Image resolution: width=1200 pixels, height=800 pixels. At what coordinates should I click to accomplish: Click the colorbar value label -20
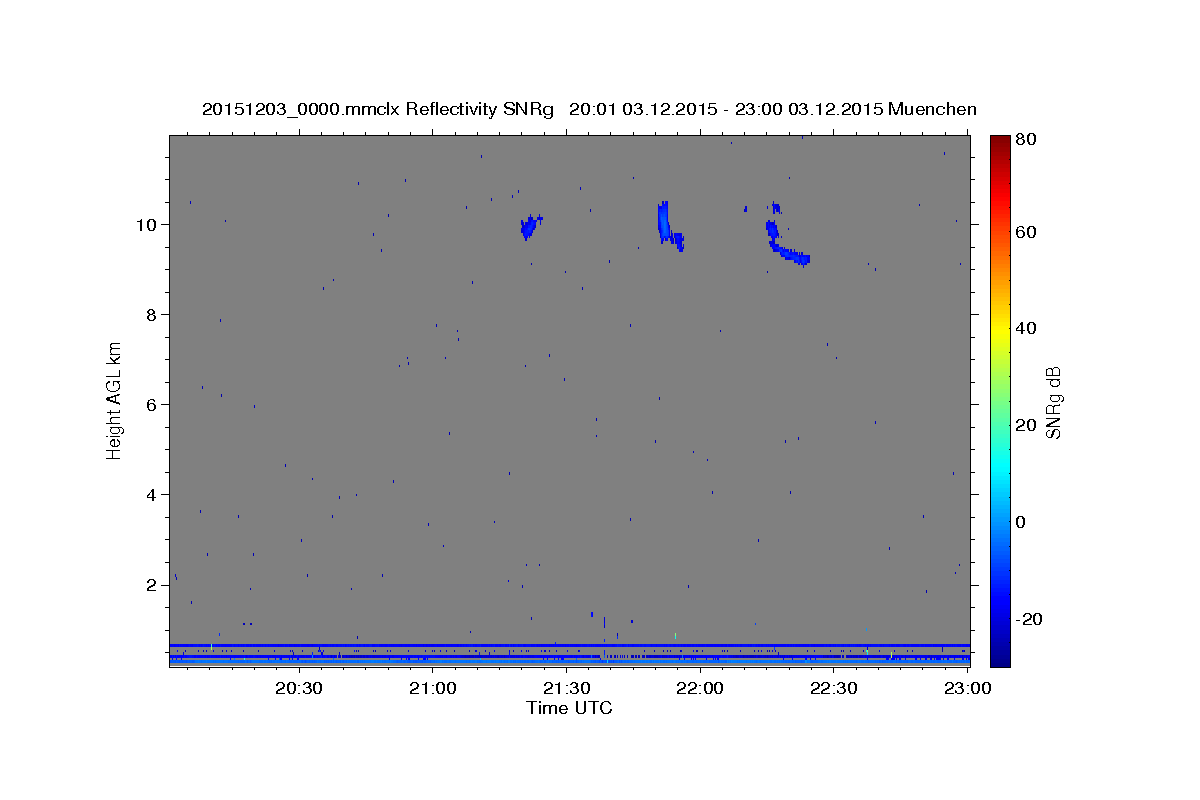[x=1027, y=619]
